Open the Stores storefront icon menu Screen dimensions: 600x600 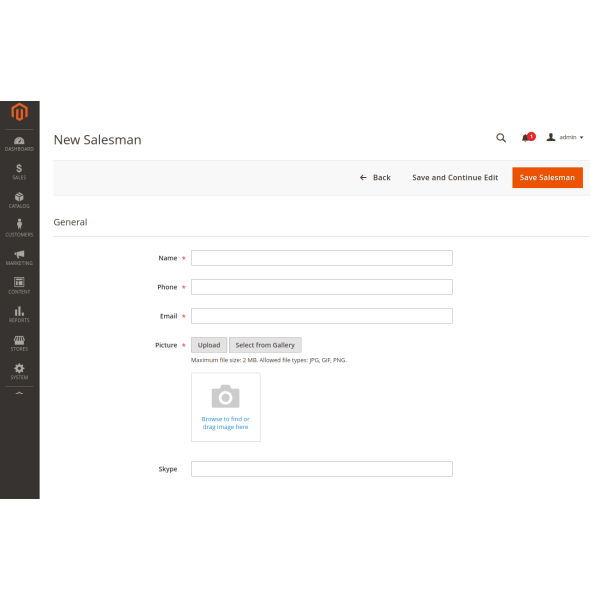[19, 343]
